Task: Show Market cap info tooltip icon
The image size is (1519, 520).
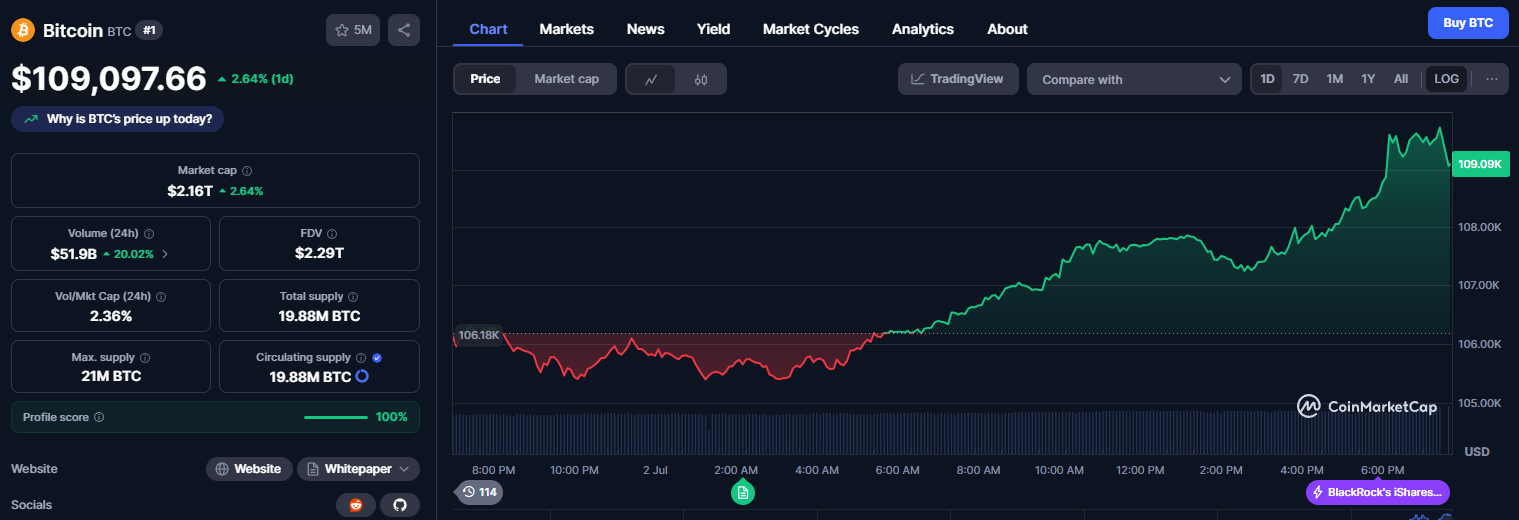Action: point(247,171)
